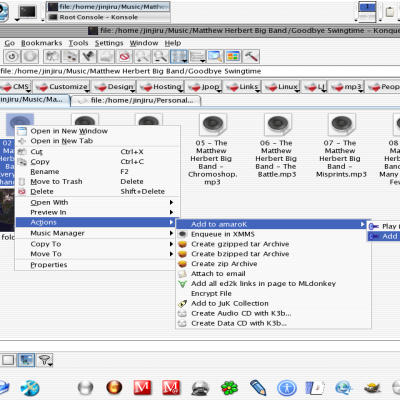Open the Links bookmark folder

(x=242, y=87)
